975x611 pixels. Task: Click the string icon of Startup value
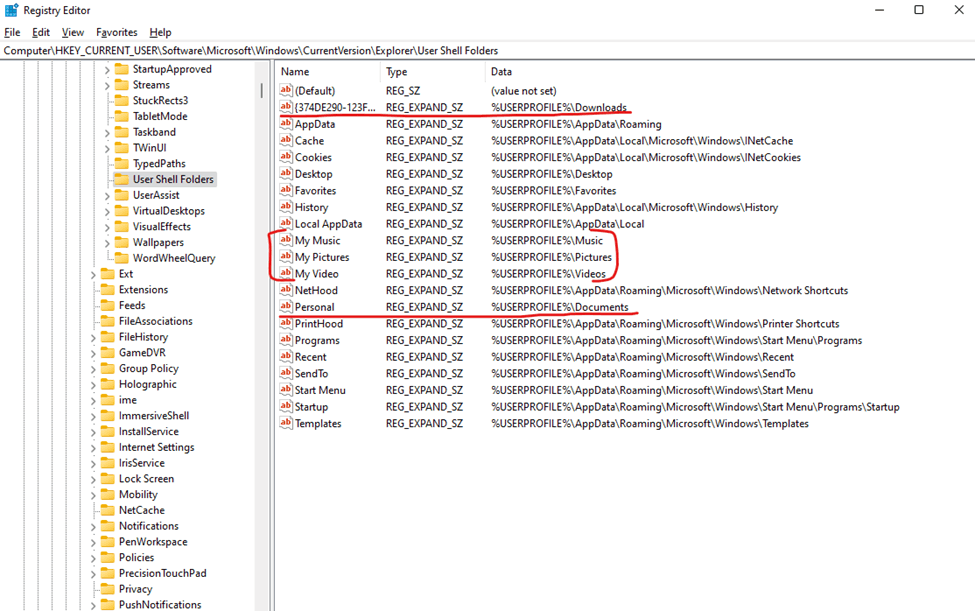pyautogui.click(x=285, y=406)
